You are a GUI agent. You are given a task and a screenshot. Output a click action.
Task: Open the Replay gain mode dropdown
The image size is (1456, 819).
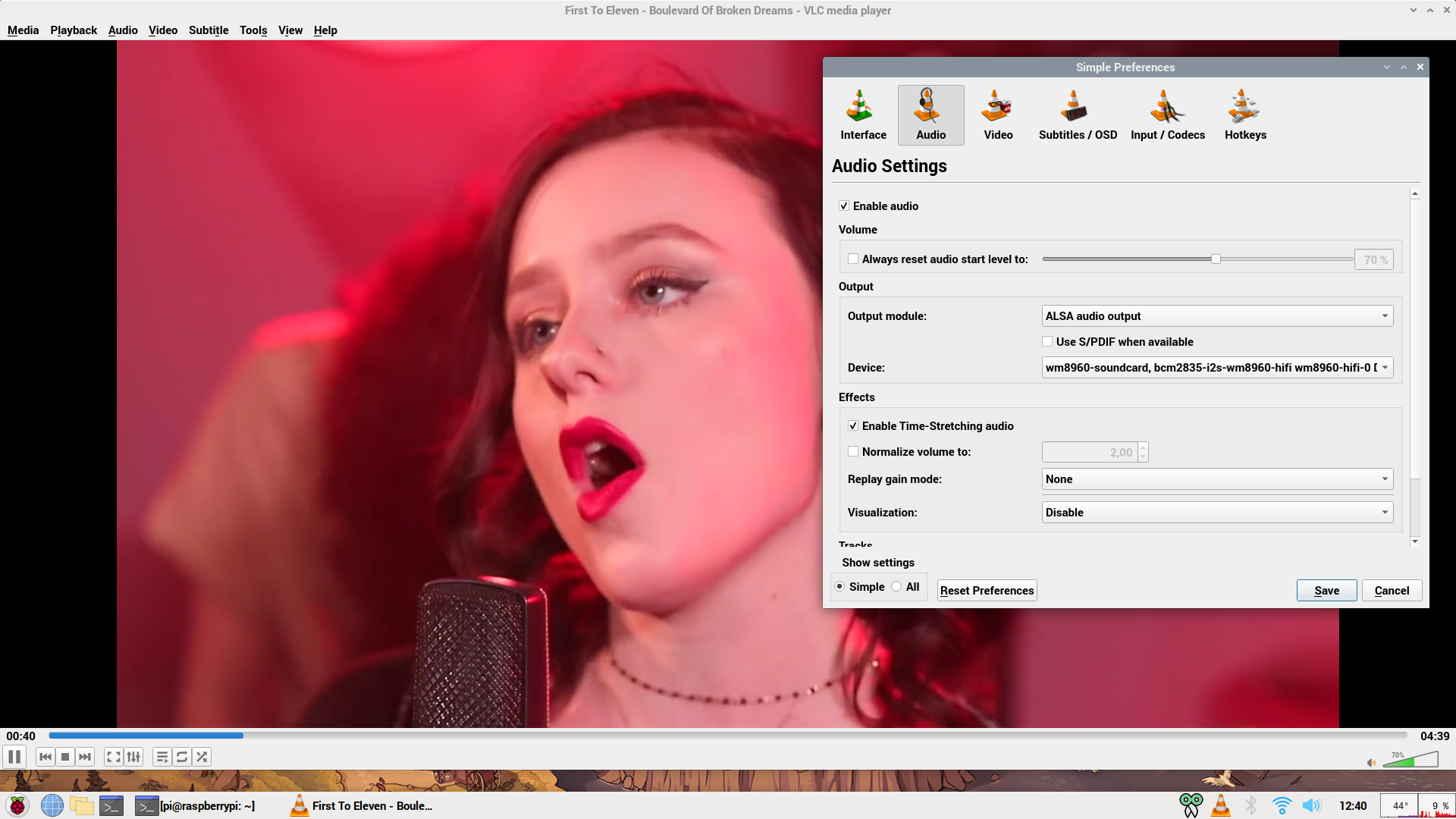tap(1217, 479)
